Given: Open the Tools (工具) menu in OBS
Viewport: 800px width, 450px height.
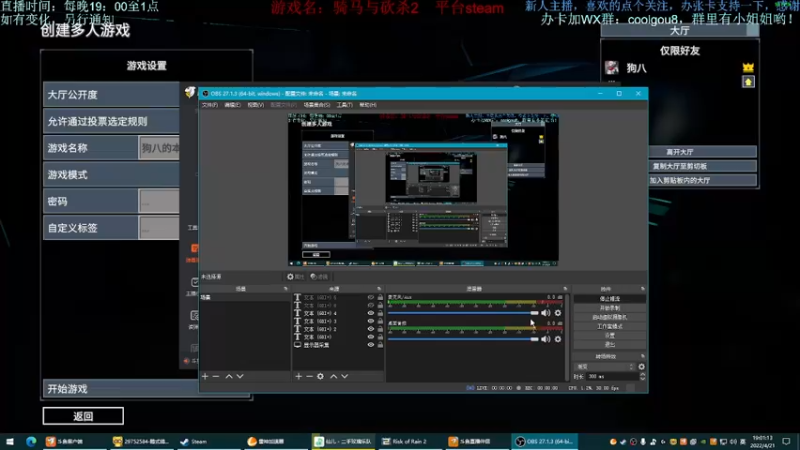Looking at the screenshot, I should [344, 105].
